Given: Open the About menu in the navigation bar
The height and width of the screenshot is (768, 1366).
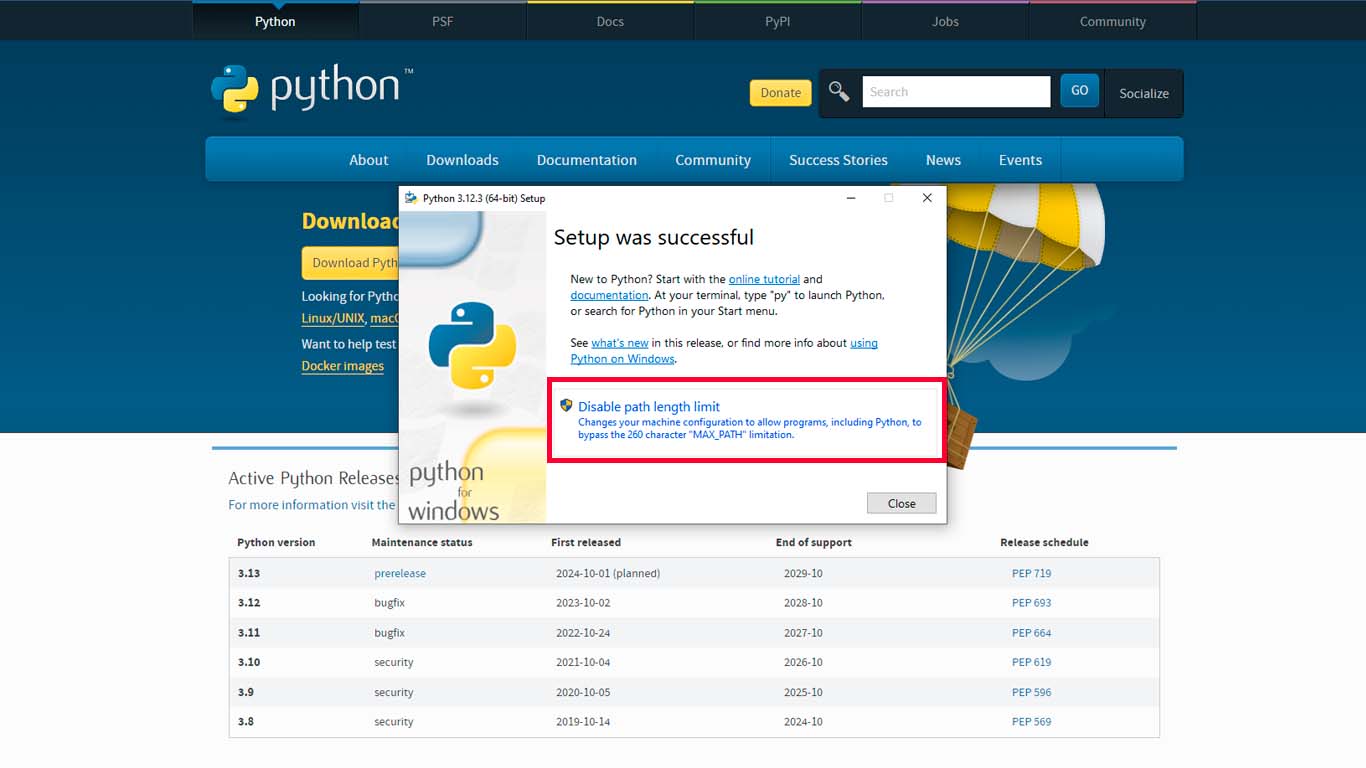Looking at the screenshot, I should [x=368, y=160].
